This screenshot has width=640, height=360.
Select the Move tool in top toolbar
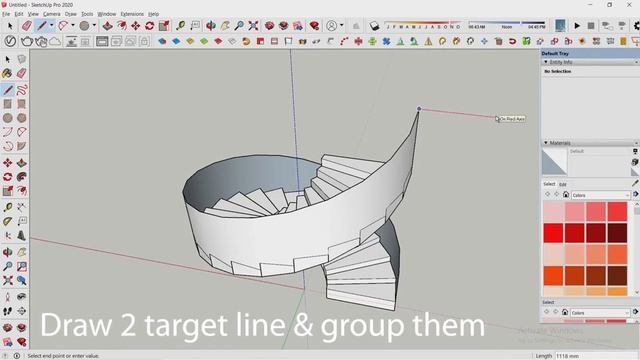pyautogui.click(x=136, y=26)
